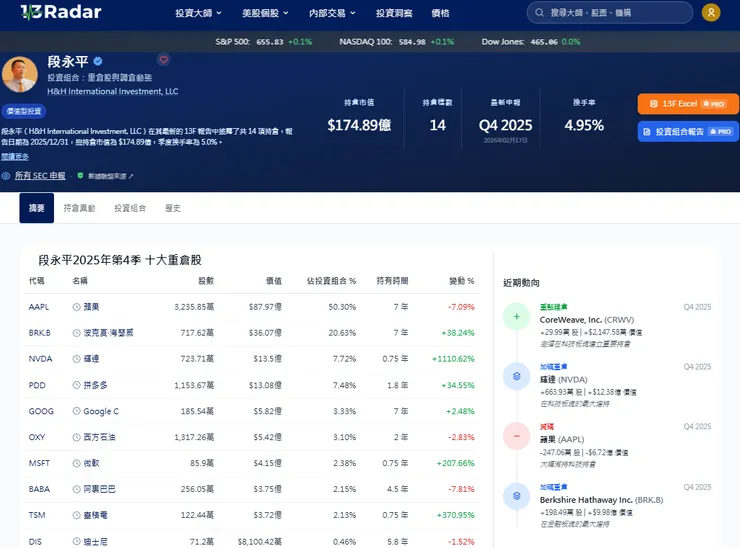Click the red minus icon for 蘋果 (AAPL)
Image resolution: width=740 pixels, height=548 pixels.
(x=516, y=436)
